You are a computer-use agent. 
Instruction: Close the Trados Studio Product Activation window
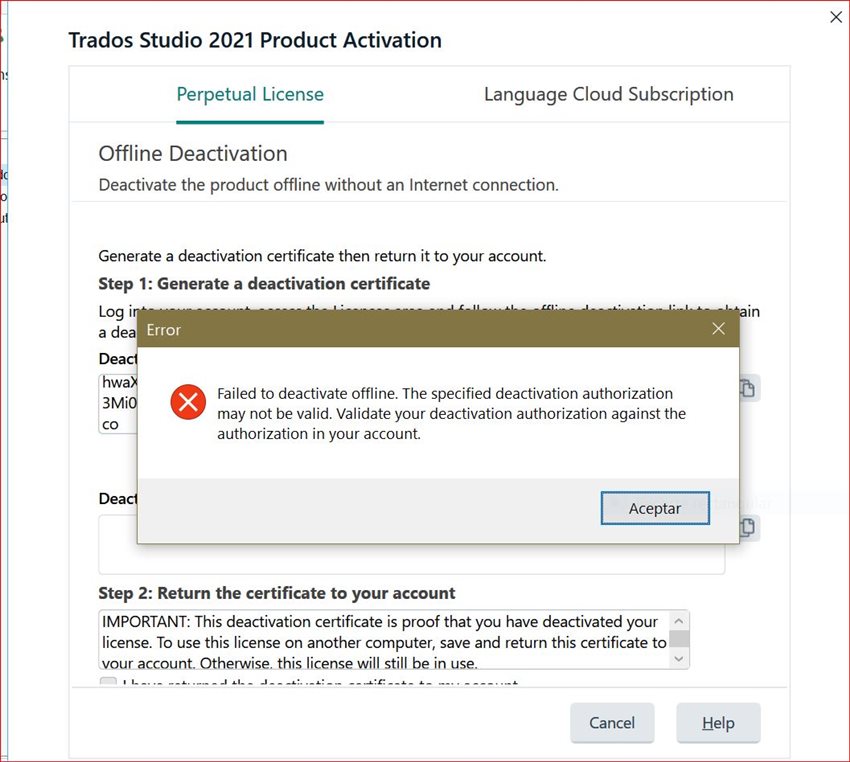coord(836,17)
